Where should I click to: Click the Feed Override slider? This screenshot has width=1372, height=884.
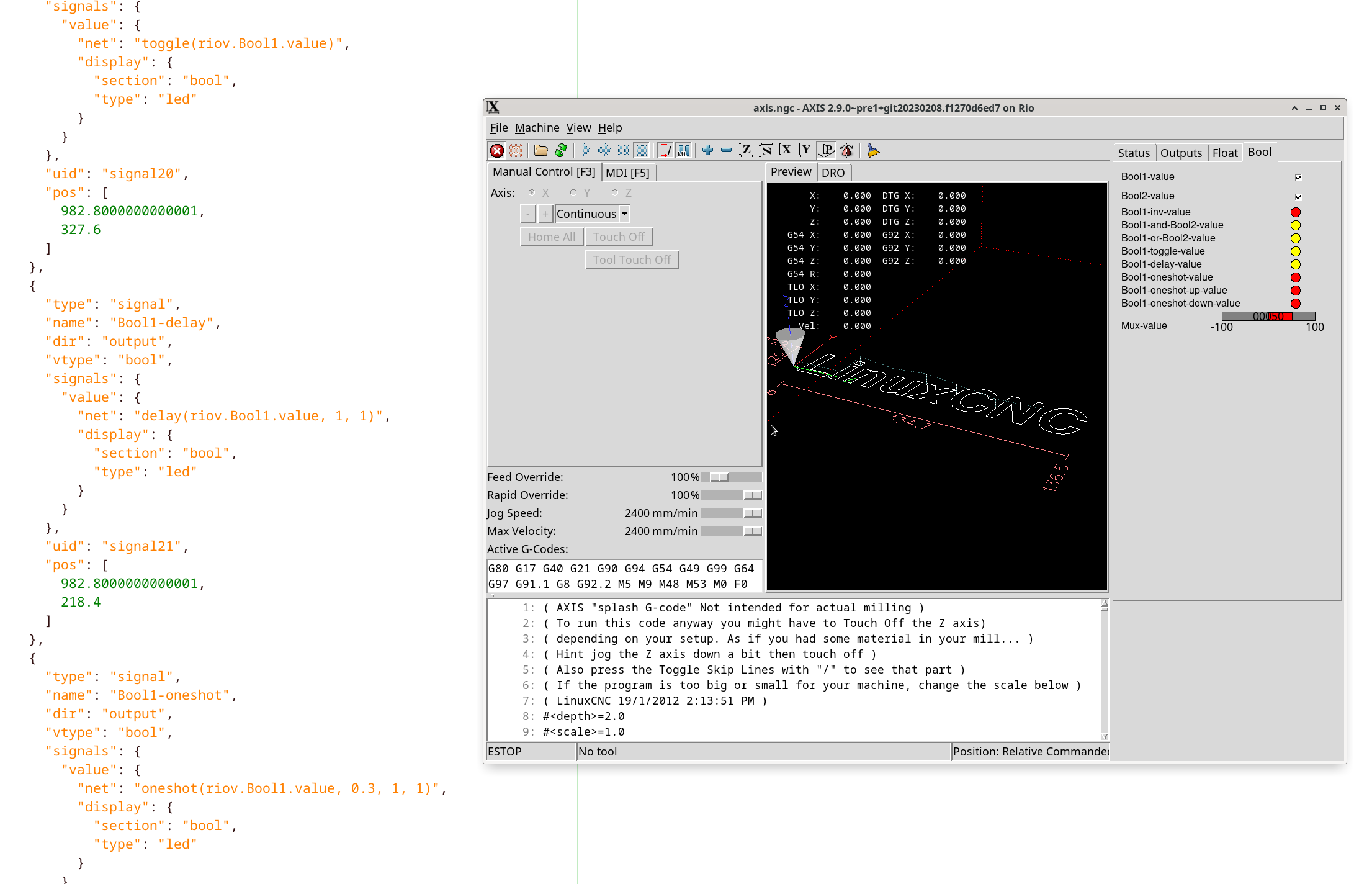click(x=731, y=477)
